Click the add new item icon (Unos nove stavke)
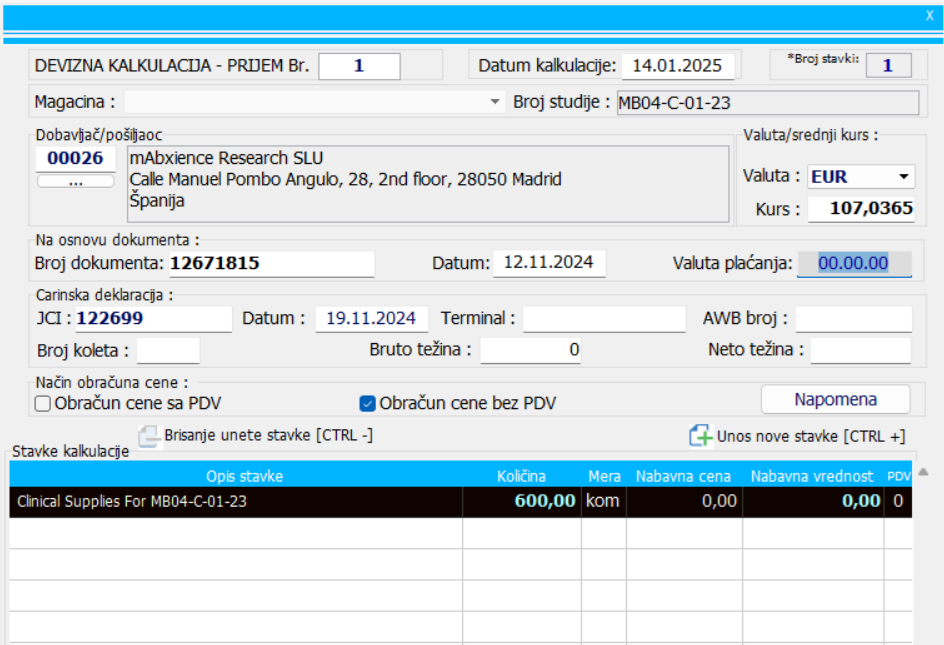The height and width of the screenshot is (645, 944). click(700, 436)
